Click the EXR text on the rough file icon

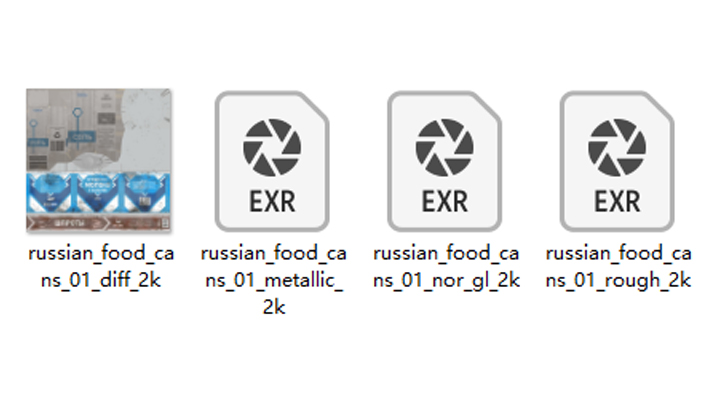pyautogui.click(x=617, y=202)
